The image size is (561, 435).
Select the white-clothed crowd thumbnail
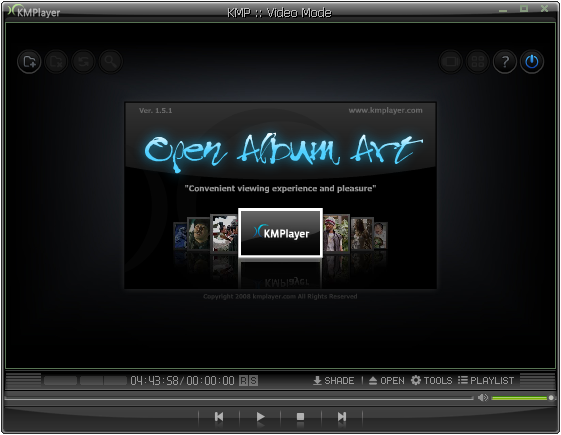click(224, 233)
